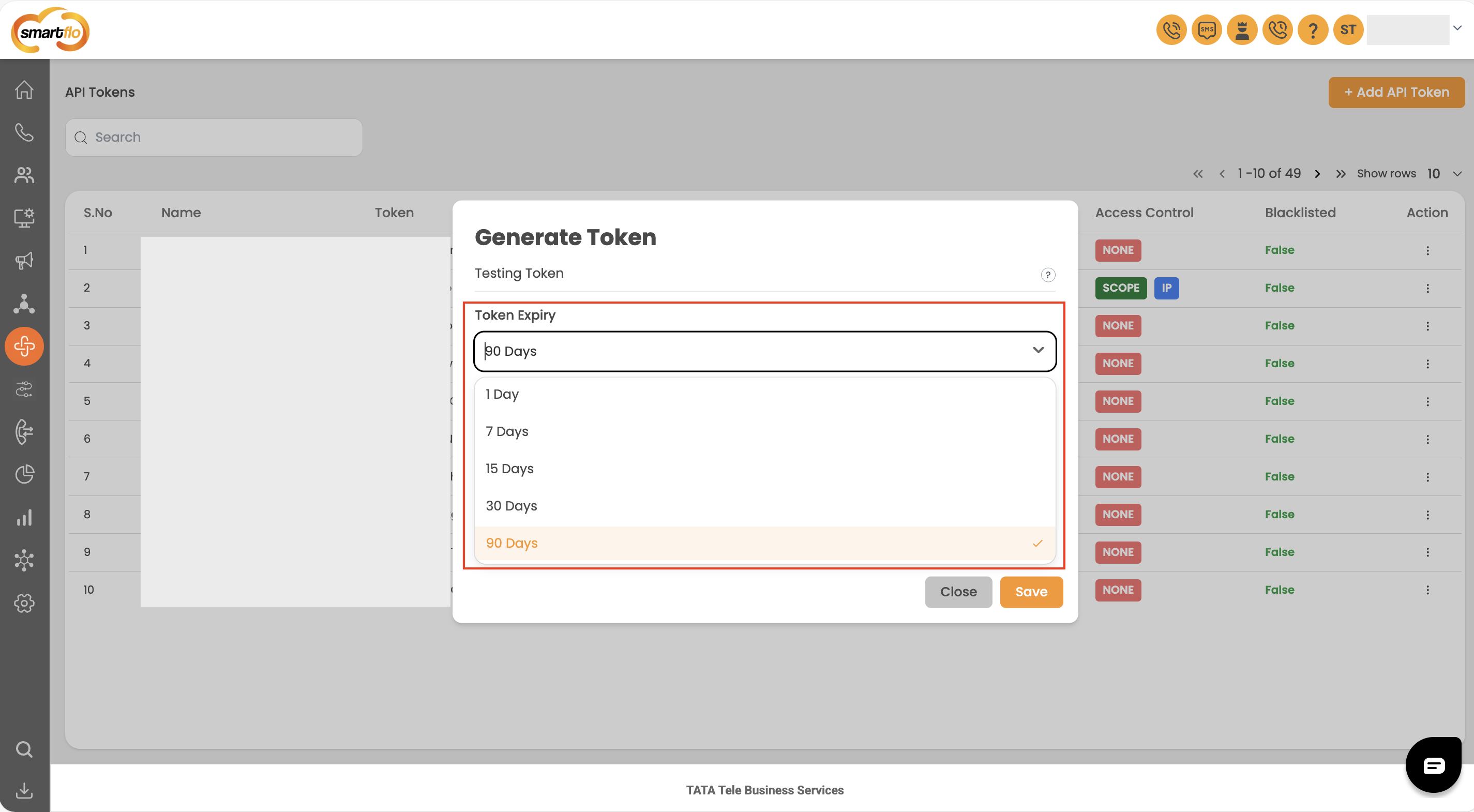Open the network hierarchy sidebar icon

(x=24, y=303)
